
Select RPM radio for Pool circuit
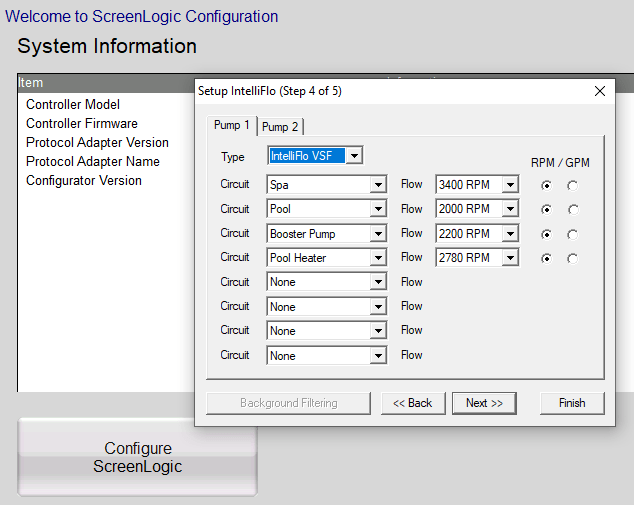point(546,209)
